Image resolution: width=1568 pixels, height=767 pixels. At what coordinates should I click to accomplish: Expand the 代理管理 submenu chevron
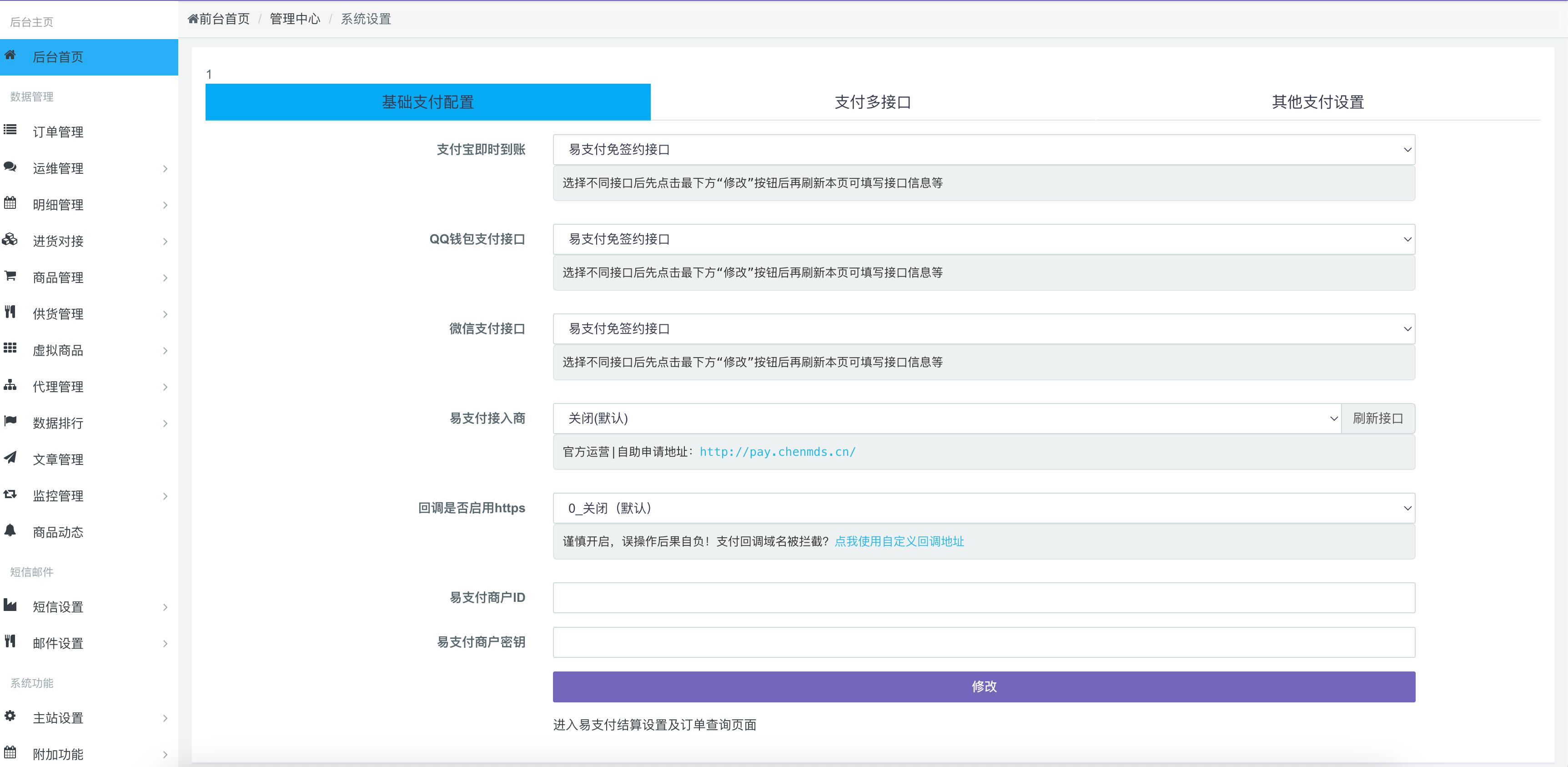tap(165, 387)
